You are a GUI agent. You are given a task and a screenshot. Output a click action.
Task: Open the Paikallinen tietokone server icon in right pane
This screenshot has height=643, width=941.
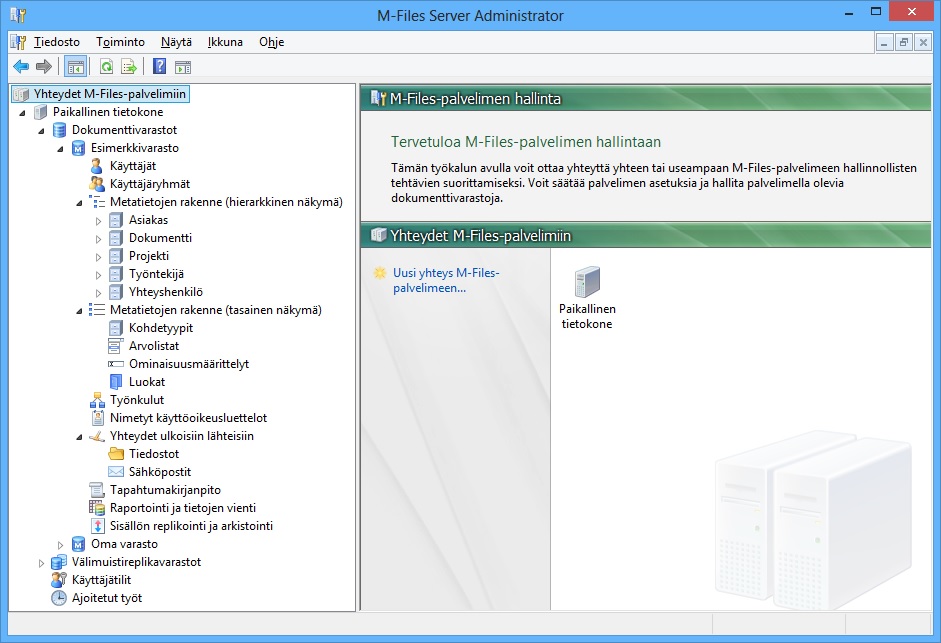[x=587, y=282]
